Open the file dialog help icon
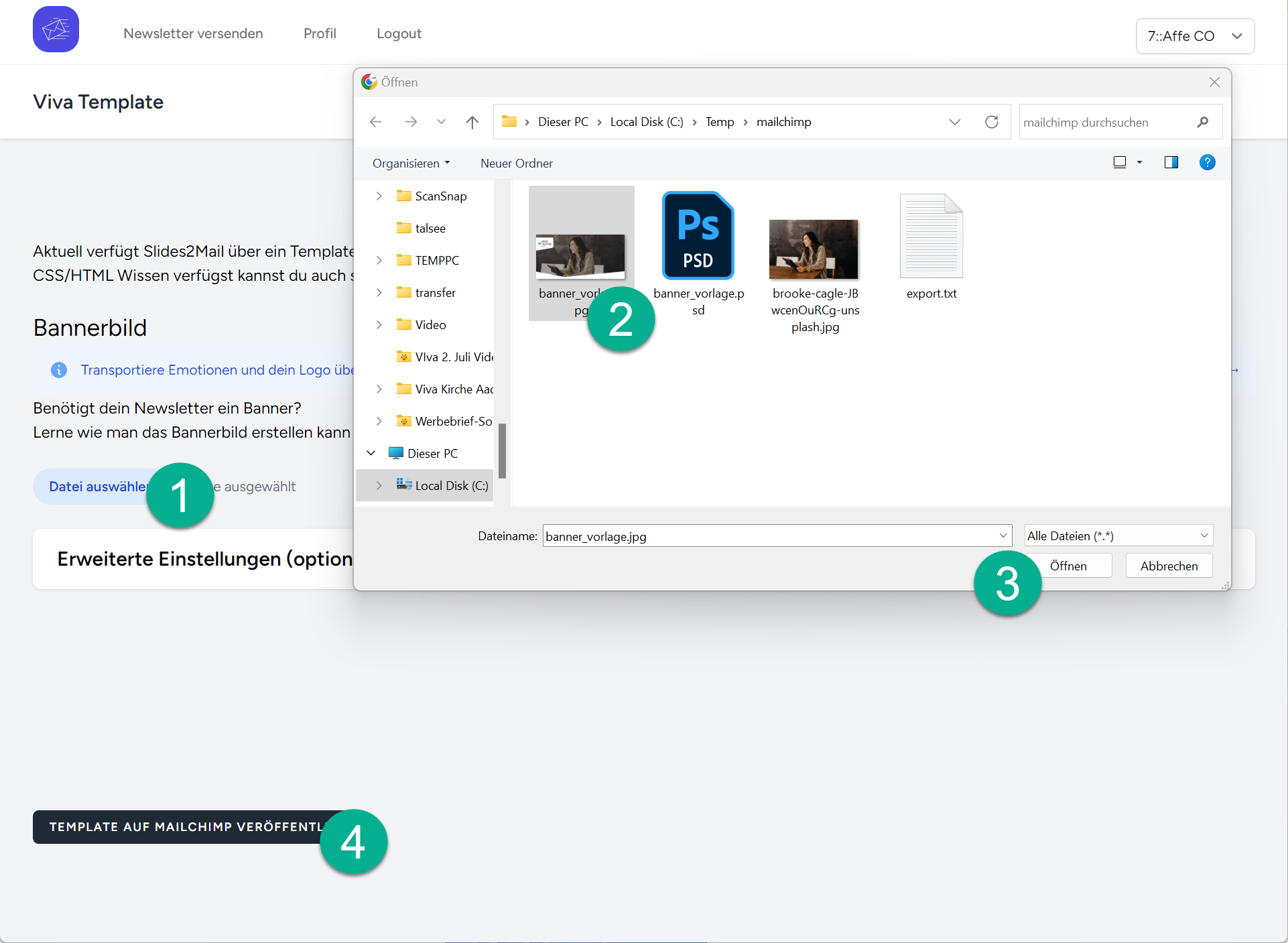 (x=1207, y=162)
